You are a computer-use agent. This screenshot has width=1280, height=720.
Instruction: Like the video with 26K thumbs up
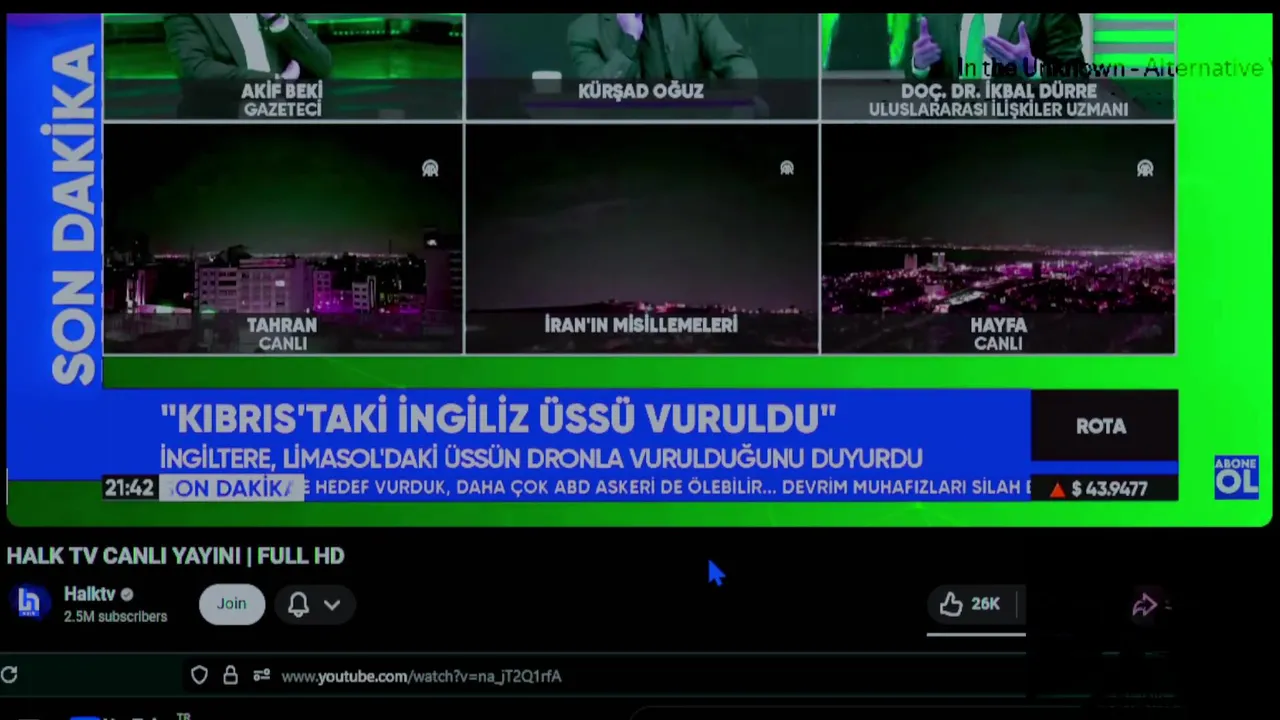point(970,604)
